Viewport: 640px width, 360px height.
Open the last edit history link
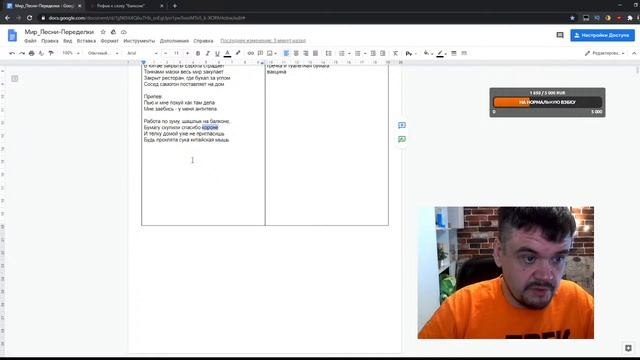263,41
